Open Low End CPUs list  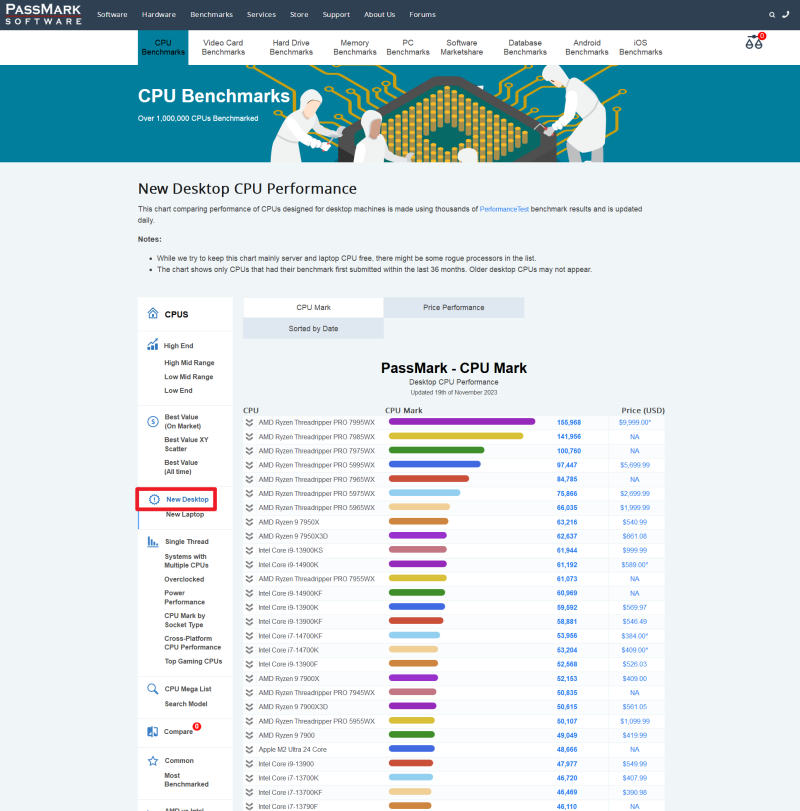coord(178,391)
